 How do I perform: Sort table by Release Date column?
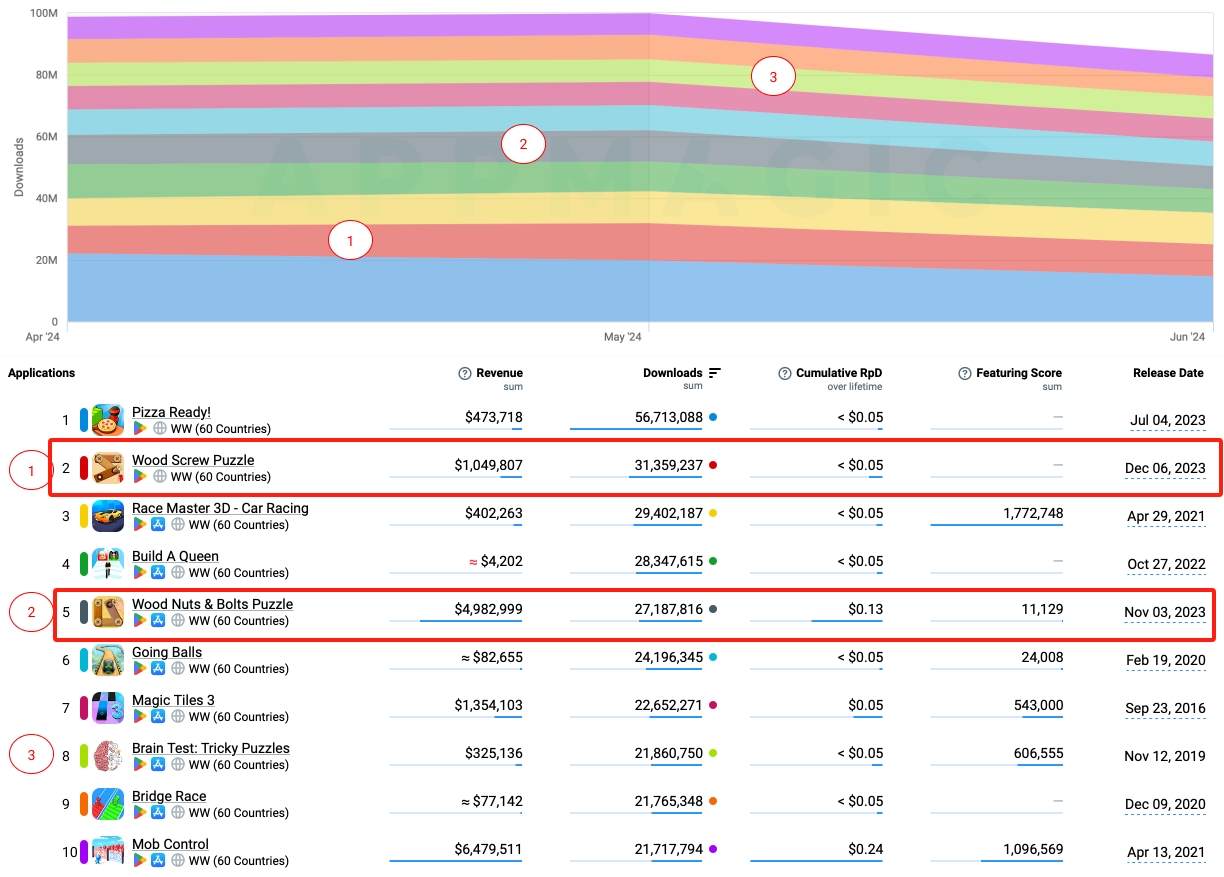(x=1168, y=373)
